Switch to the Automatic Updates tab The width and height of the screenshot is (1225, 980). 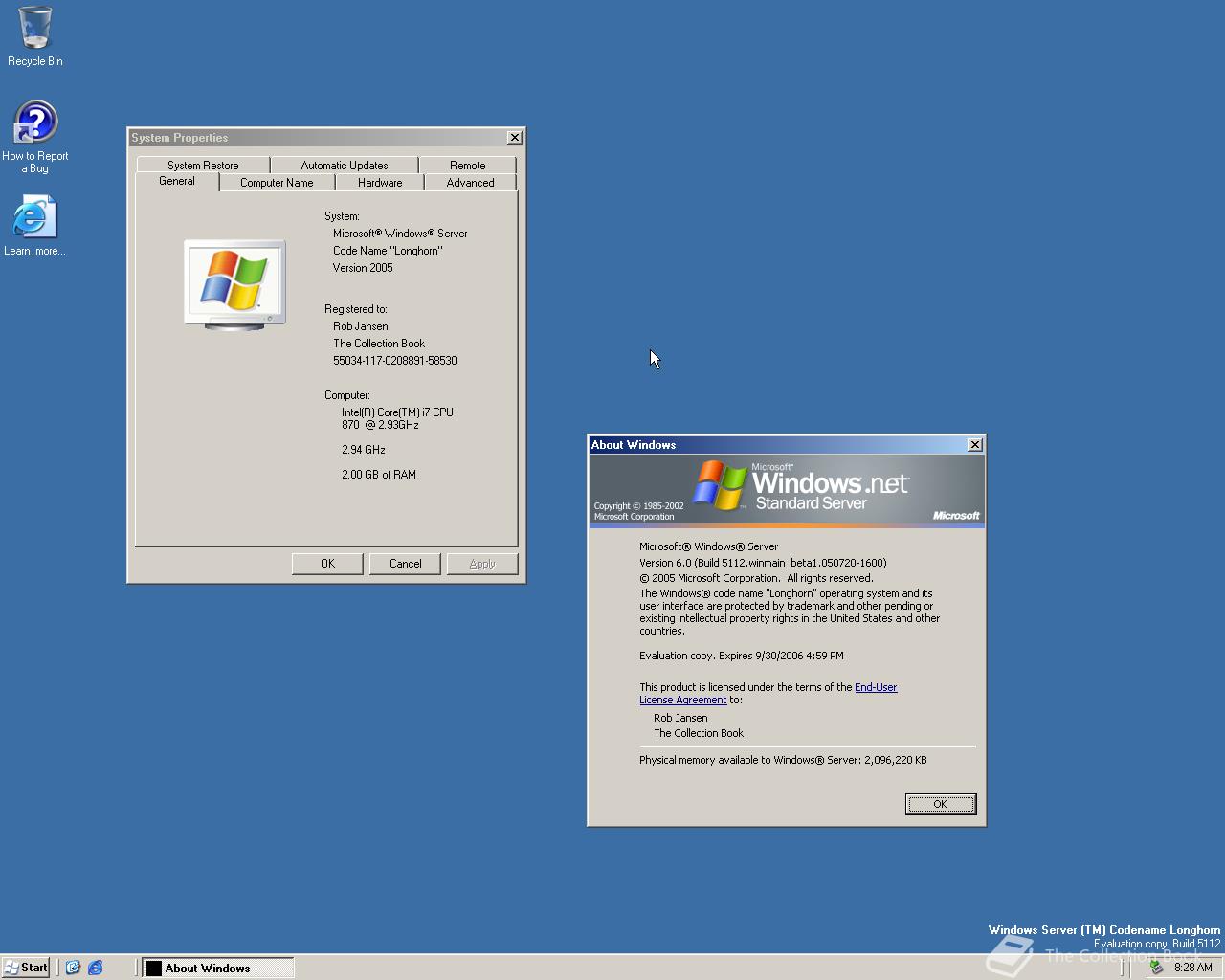(345, 165)
